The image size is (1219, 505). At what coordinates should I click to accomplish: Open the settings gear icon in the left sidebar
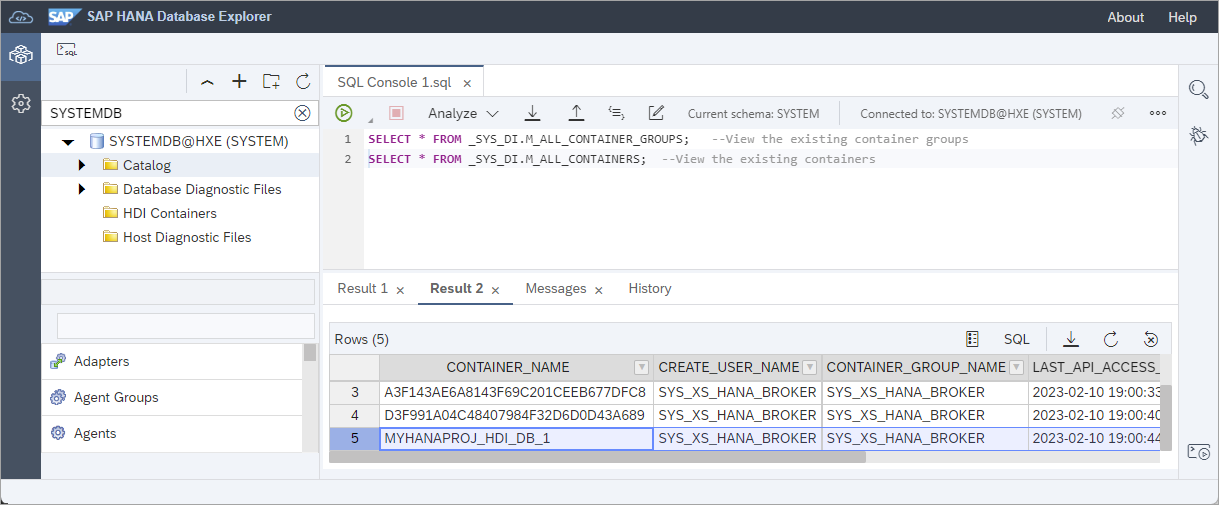tap(20, 102)
